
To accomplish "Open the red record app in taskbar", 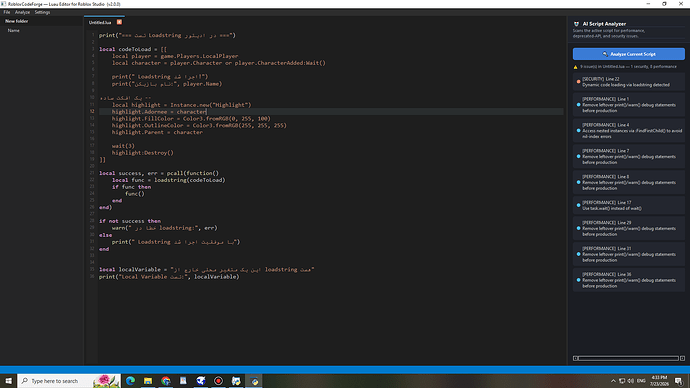I will tap(218, 381).
